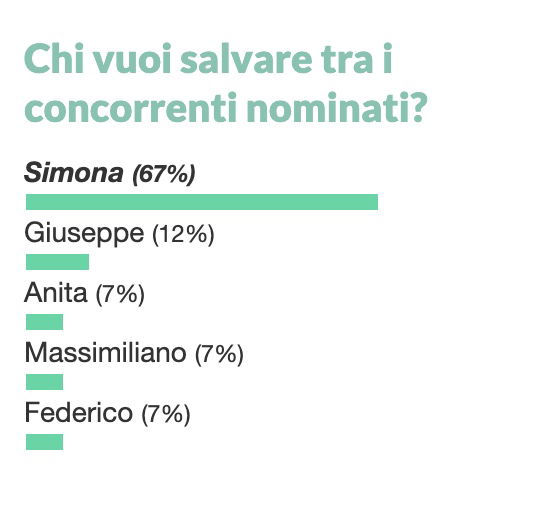Click the question mark ending the title
This screenshot has width=558, height=522.
[417, 108]
